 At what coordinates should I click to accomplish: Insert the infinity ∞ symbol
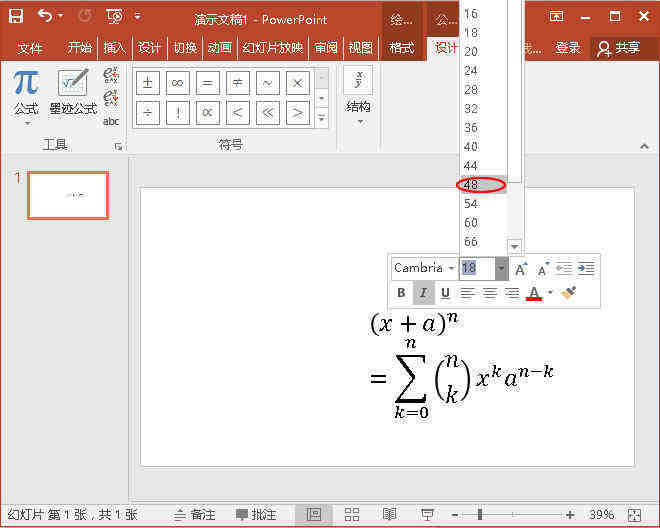pos(178,83)
